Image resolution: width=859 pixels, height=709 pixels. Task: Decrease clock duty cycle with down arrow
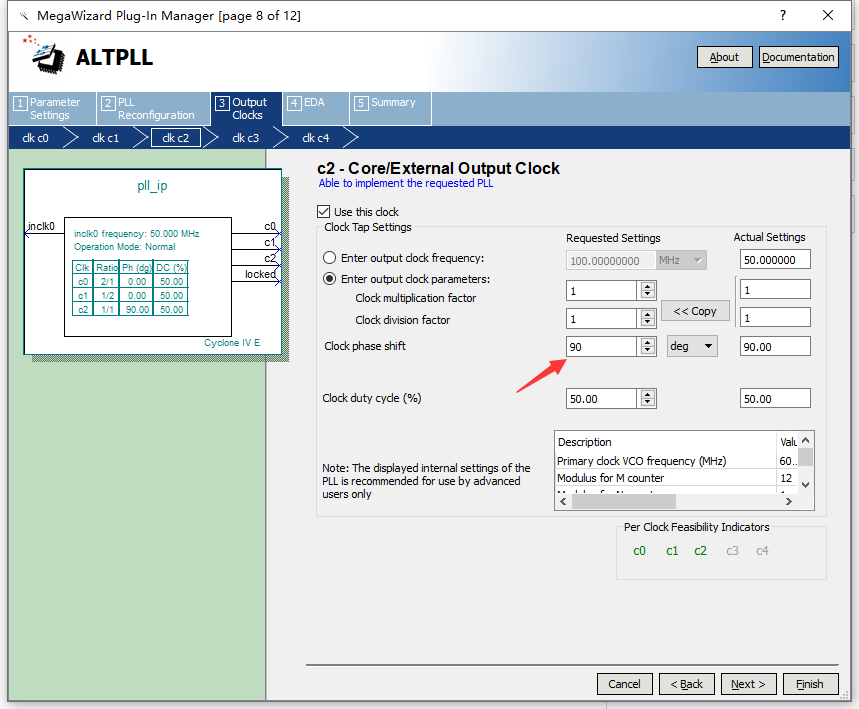click(648, 403)
